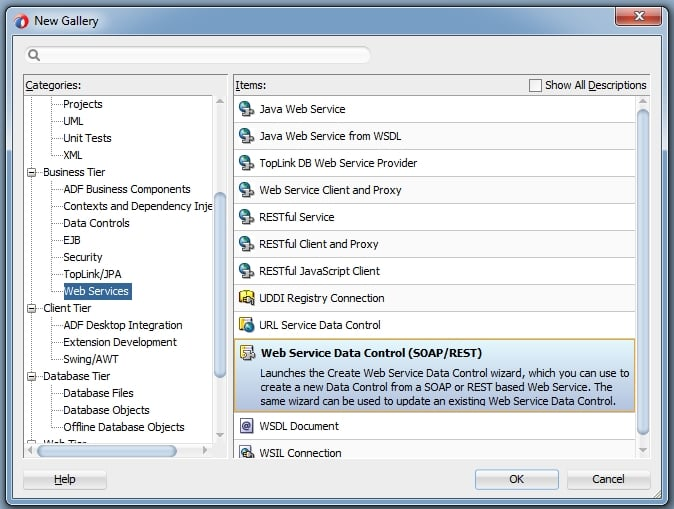The image size is (674, 509).
Task: Click the horizontal scrollbar under Categories
Action: click(107, 451)
